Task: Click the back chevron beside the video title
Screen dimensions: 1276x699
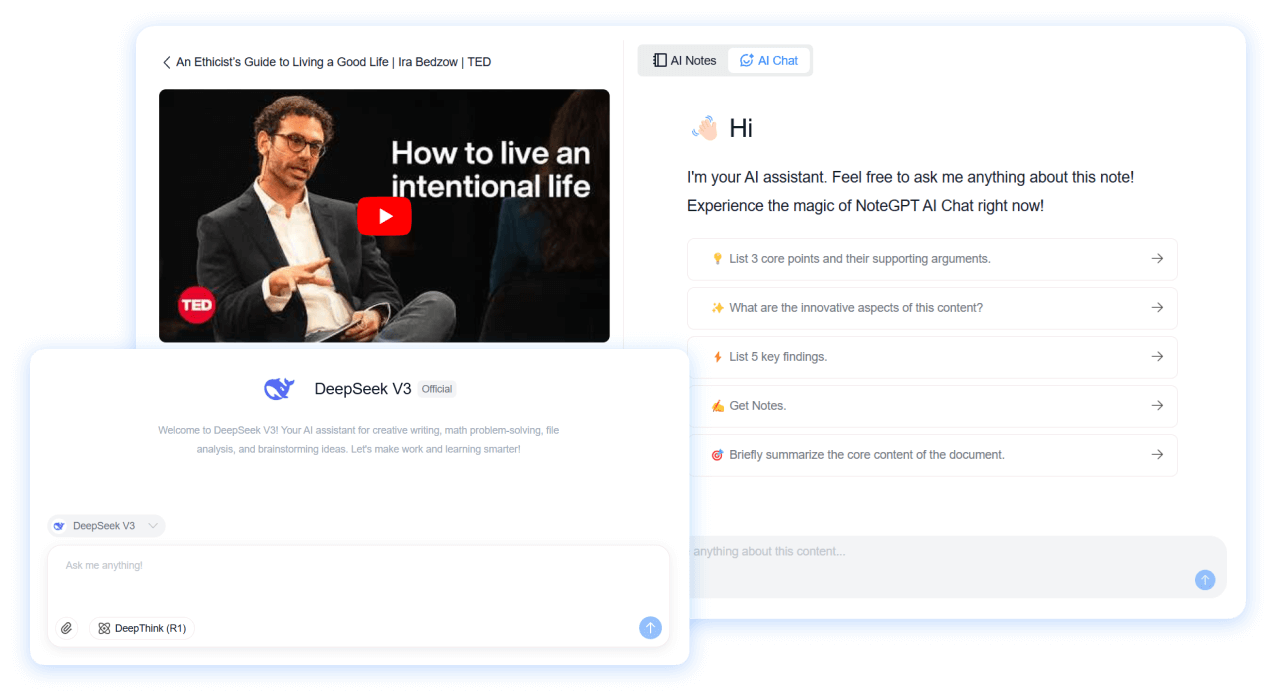Action: (x=166, y=62)
